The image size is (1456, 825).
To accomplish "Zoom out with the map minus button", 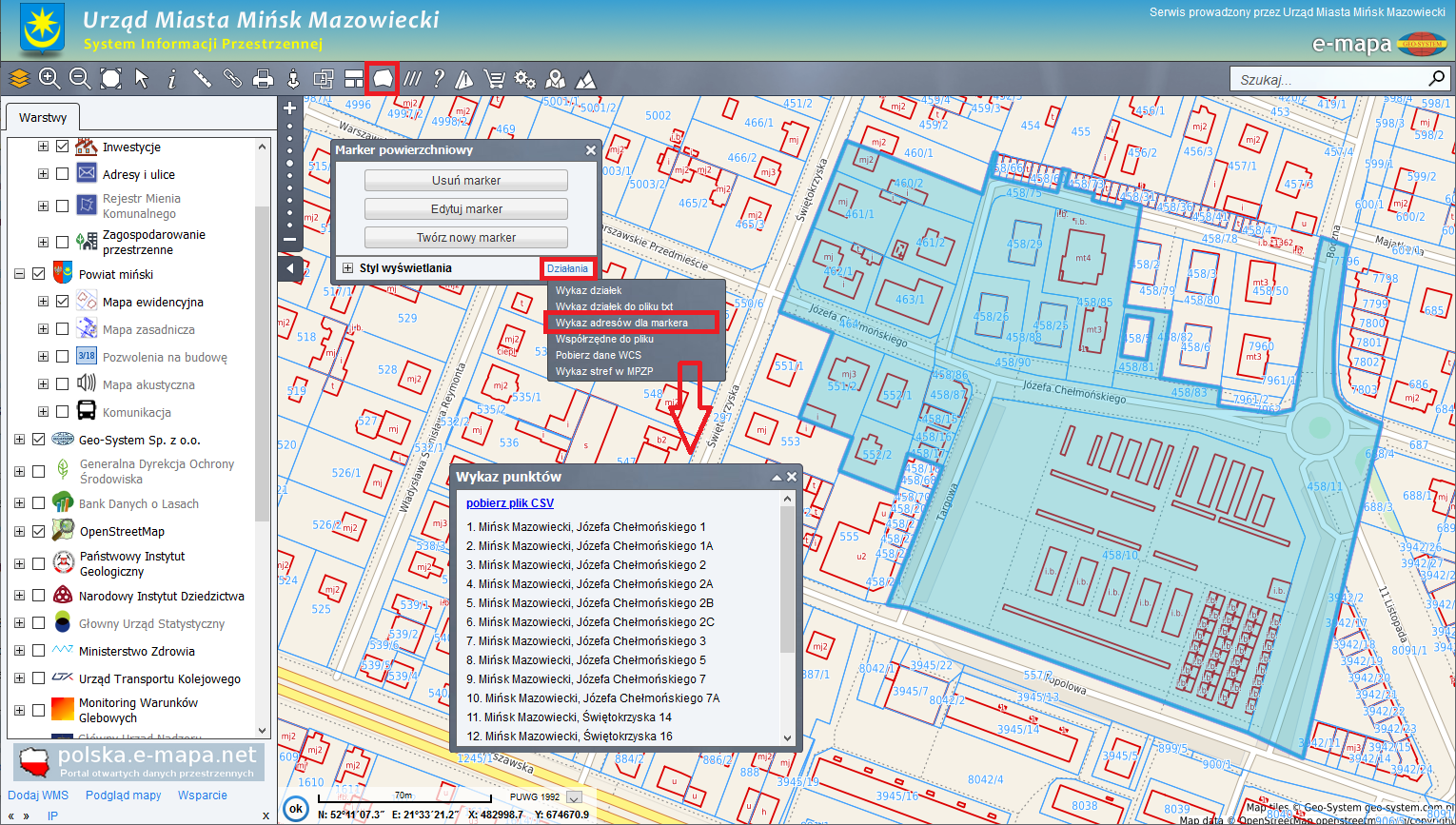I will pyautogui.click(x=290, y=240).
